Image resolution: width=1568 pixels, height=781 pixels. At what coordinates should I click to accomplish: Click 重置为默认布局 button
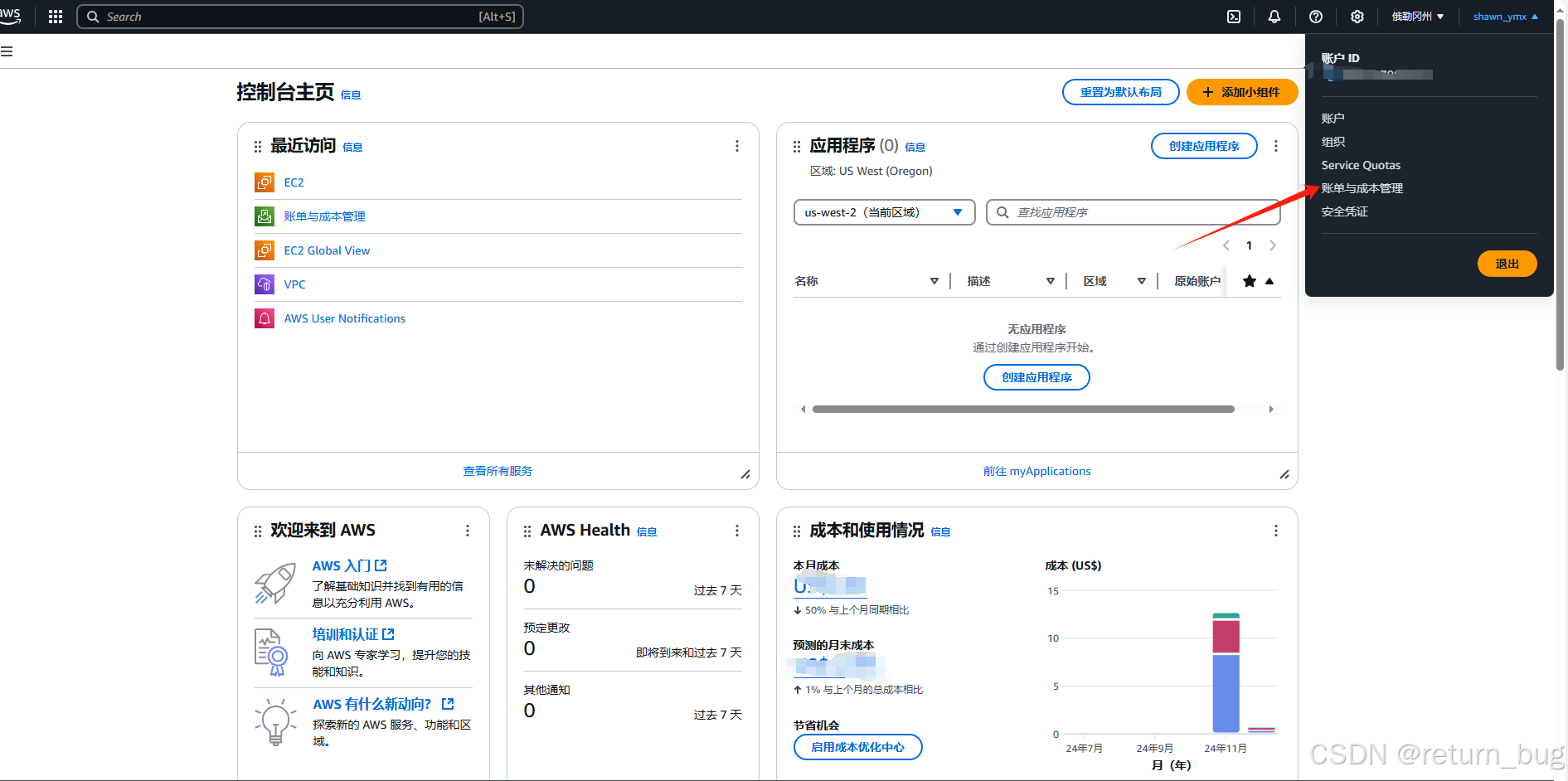pyautogui.click(x=1120, y=92)
